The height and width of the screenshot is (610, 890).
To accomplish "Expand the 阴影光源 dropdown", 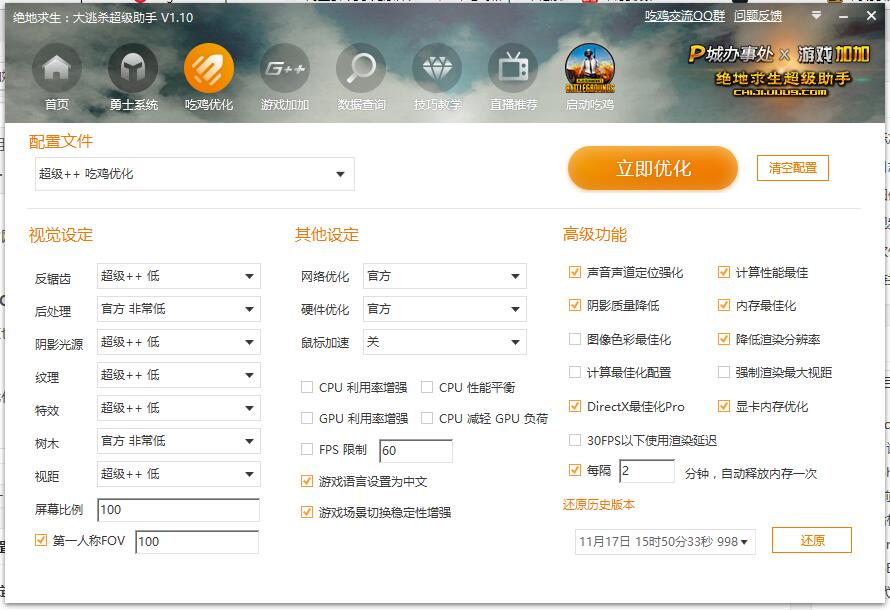I will point(179,342).
